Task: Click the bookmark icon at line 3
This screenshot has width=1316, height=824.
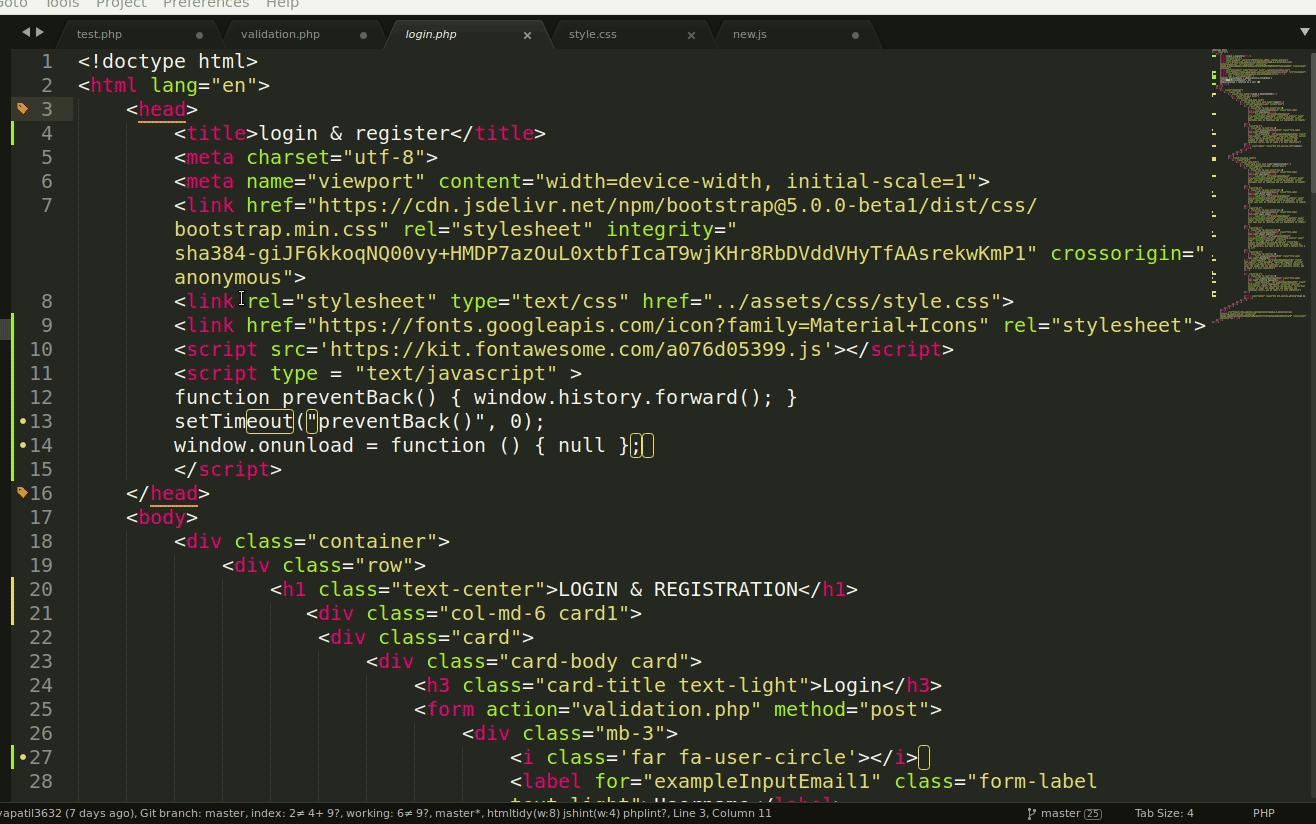Action: pyautogui.click(x=23, y=108)
